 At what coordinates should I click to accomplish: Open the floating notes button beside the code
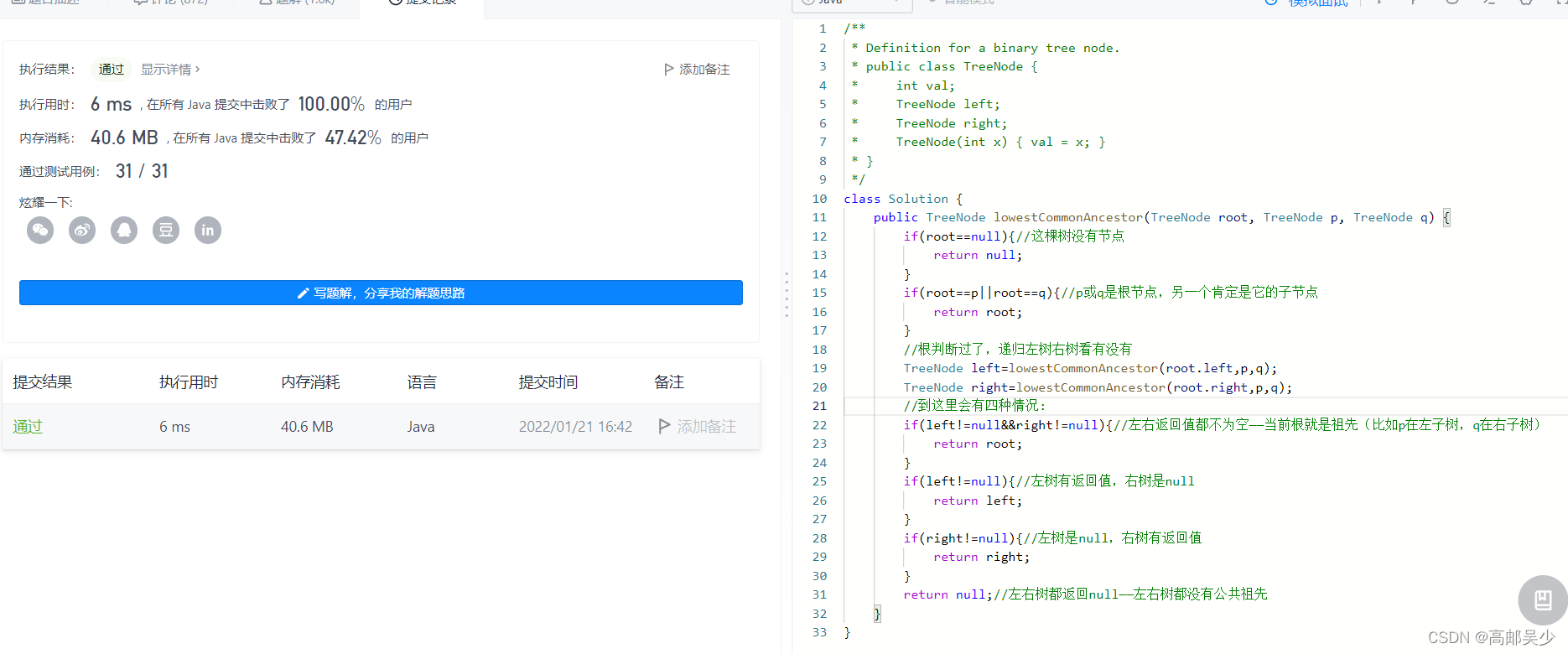[1543, 599]
